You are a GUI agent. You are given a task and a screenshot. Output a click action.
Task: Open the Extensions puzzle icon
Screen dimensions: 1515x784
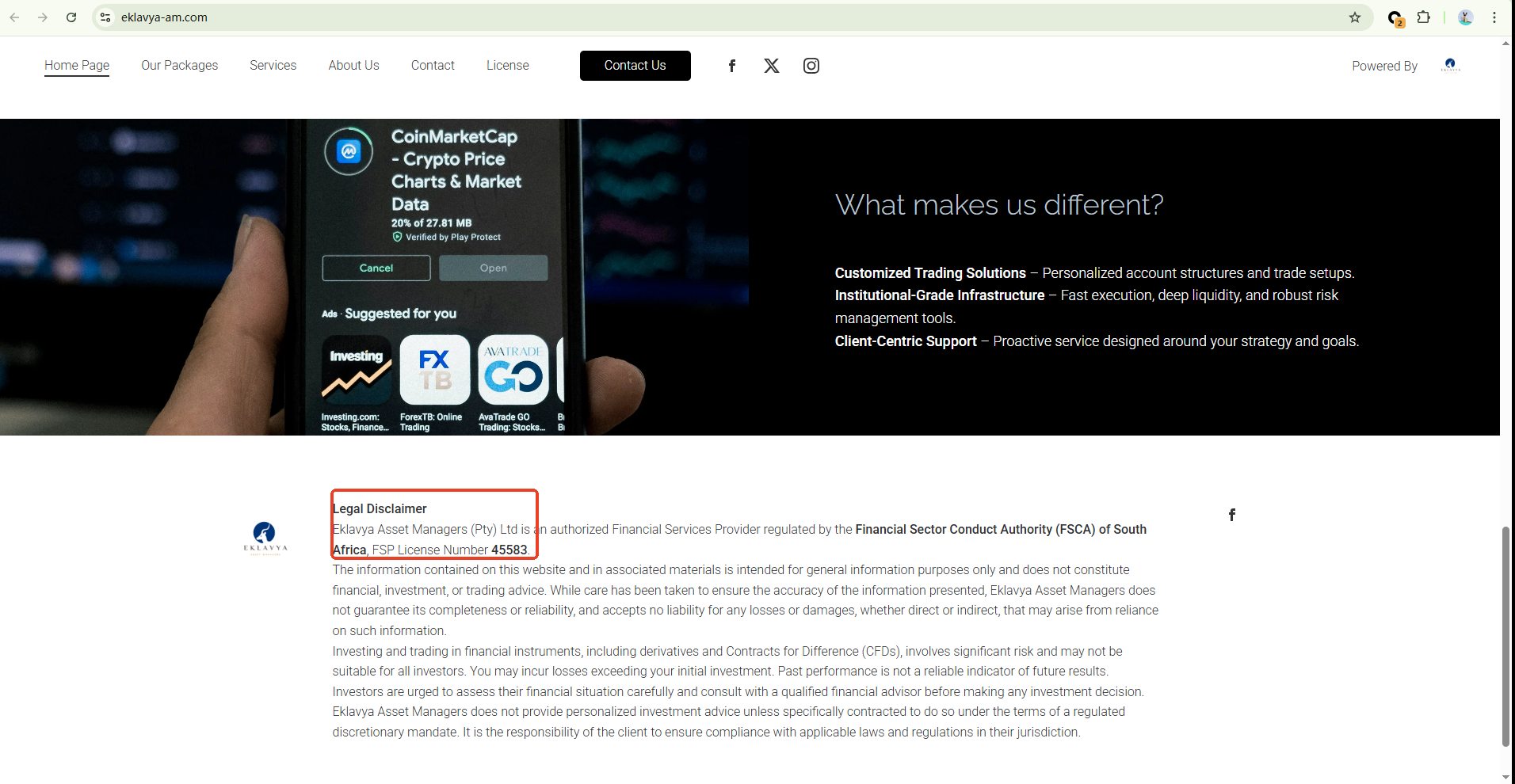tap(1424, 17)
